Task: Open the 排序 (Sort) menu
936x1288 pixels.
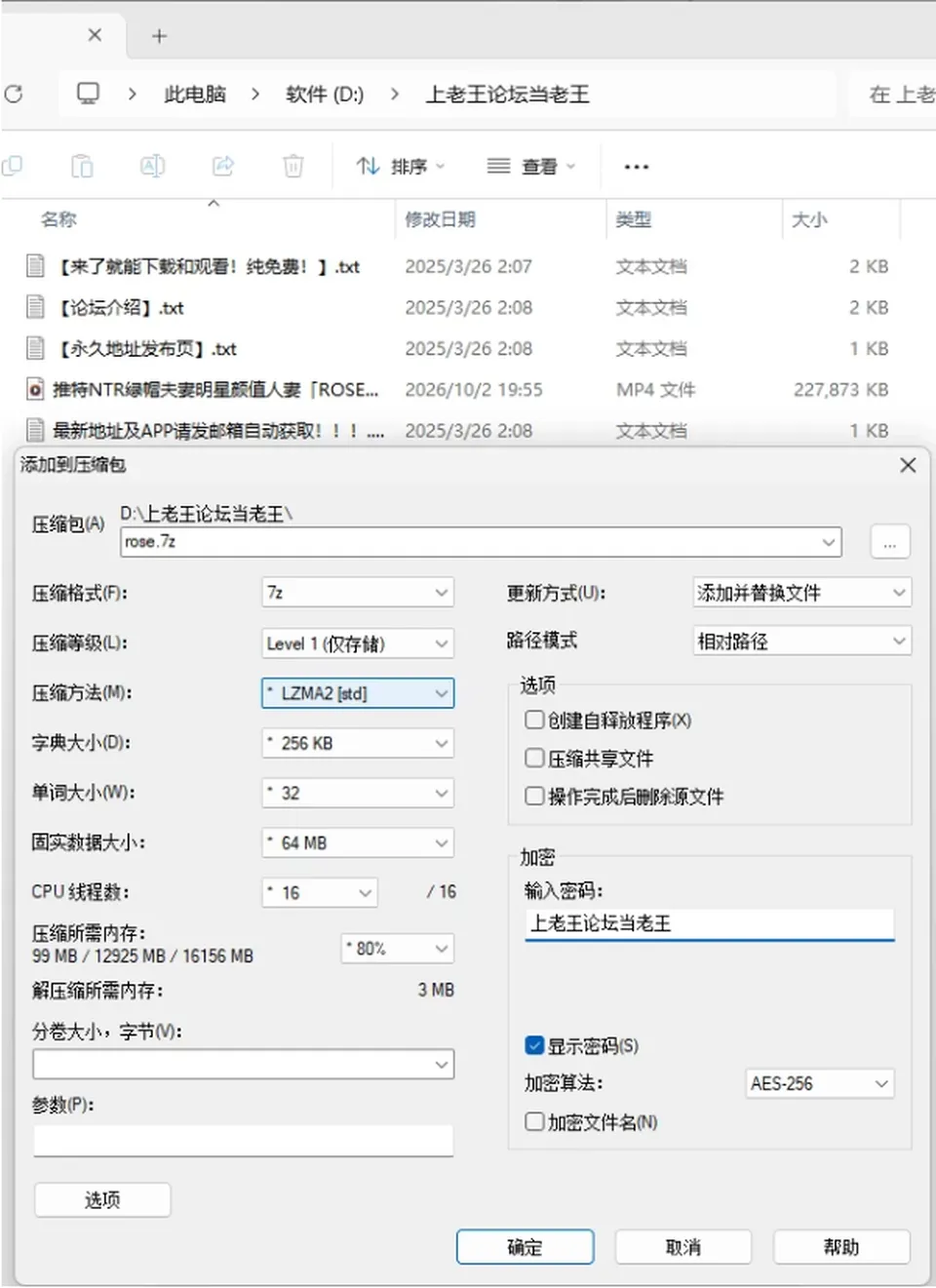Action: [400, 167]
